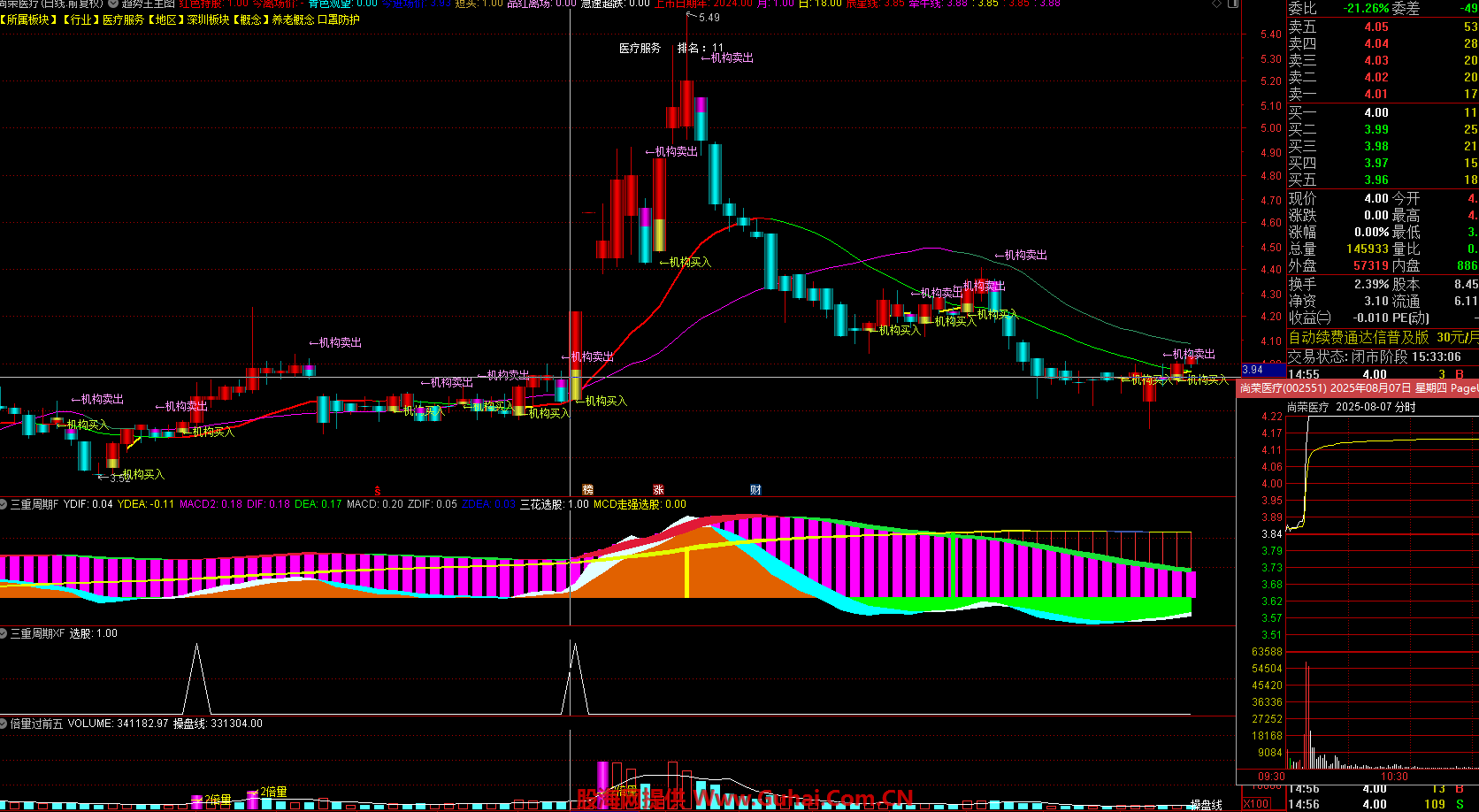The width and height of the screenshot is (1479, 812).
Task: Select the 深圳板块 region label
Action: [208, 19]
